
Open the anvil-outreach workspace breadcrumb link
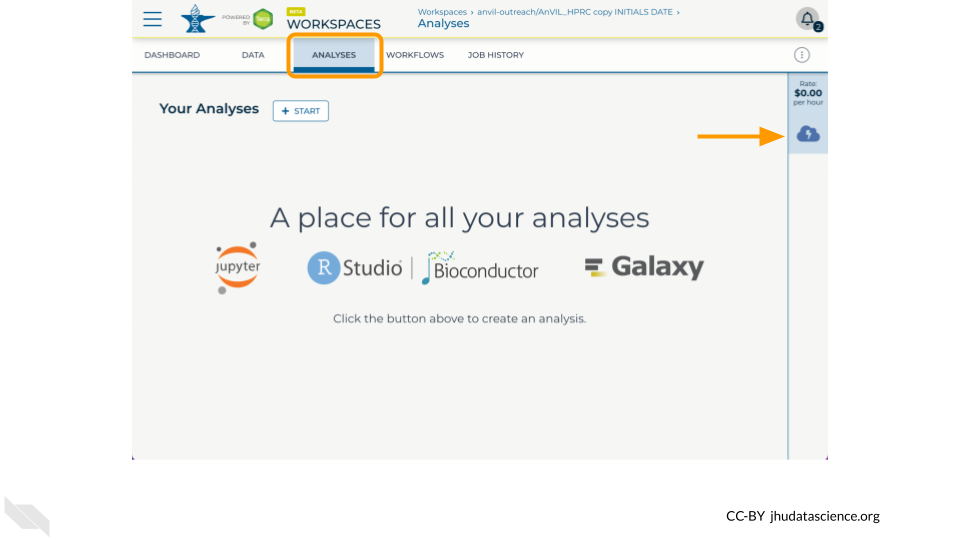click(x=575, y=12)
